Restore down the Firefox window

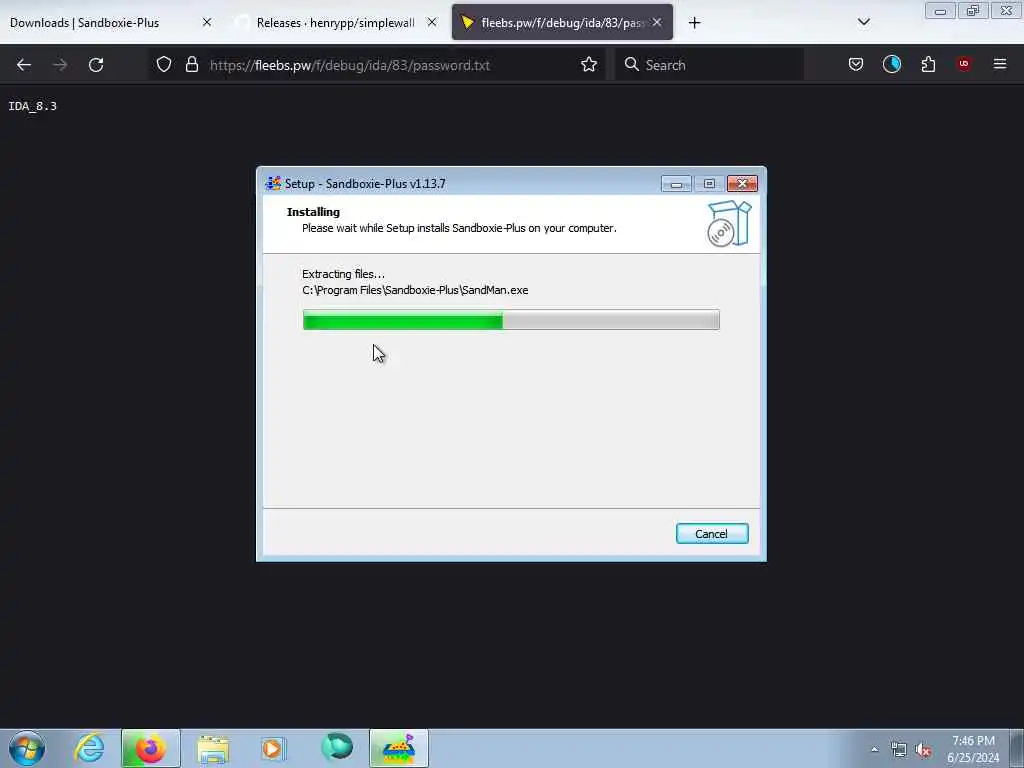point(973,11)
